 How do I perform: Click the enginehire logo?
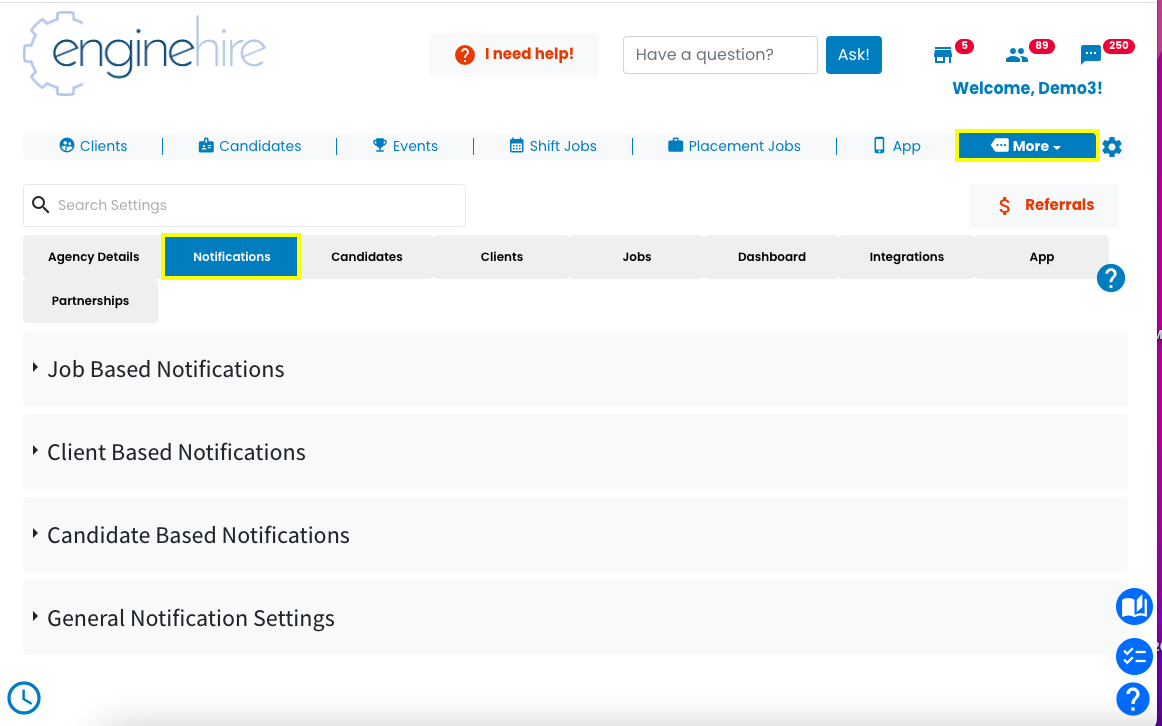[x=144, y=53]
